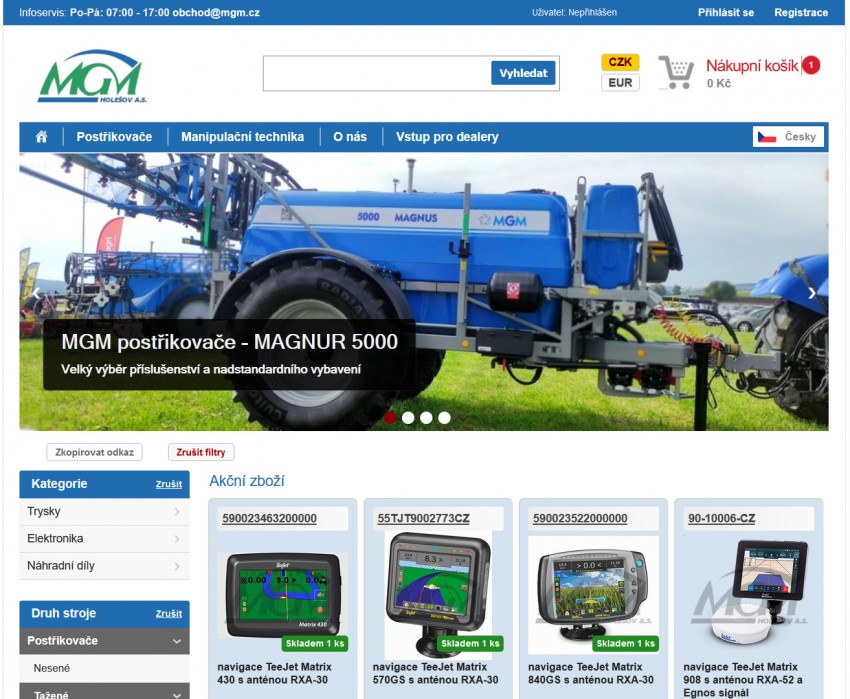Open the Matrix 430 product image

283,595
